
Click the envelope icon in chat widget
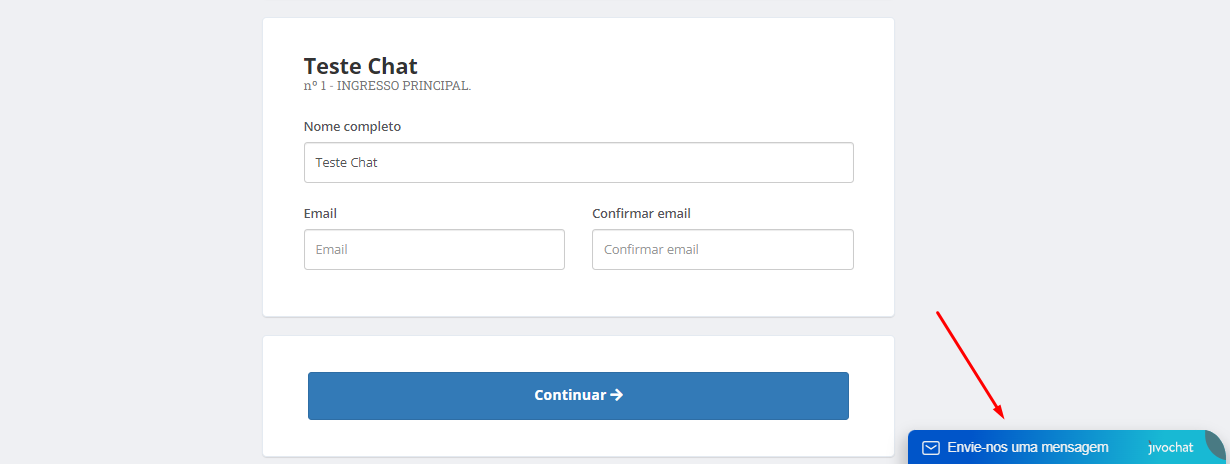tap(930, 448)
